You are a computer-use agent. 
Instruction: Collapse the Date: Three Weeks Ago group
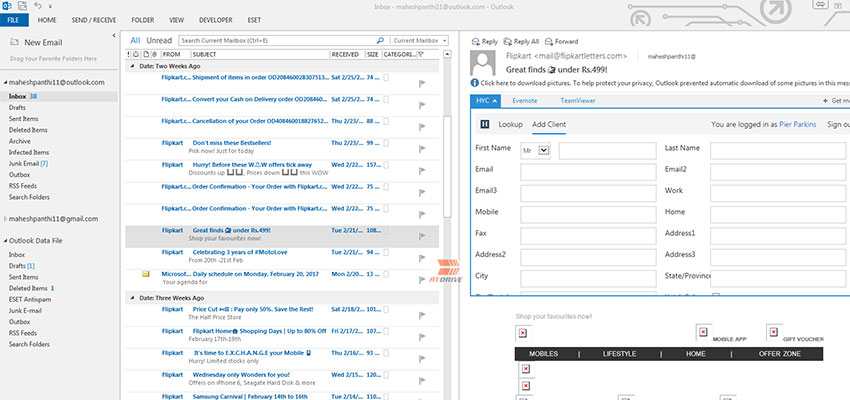pos(133,298)
